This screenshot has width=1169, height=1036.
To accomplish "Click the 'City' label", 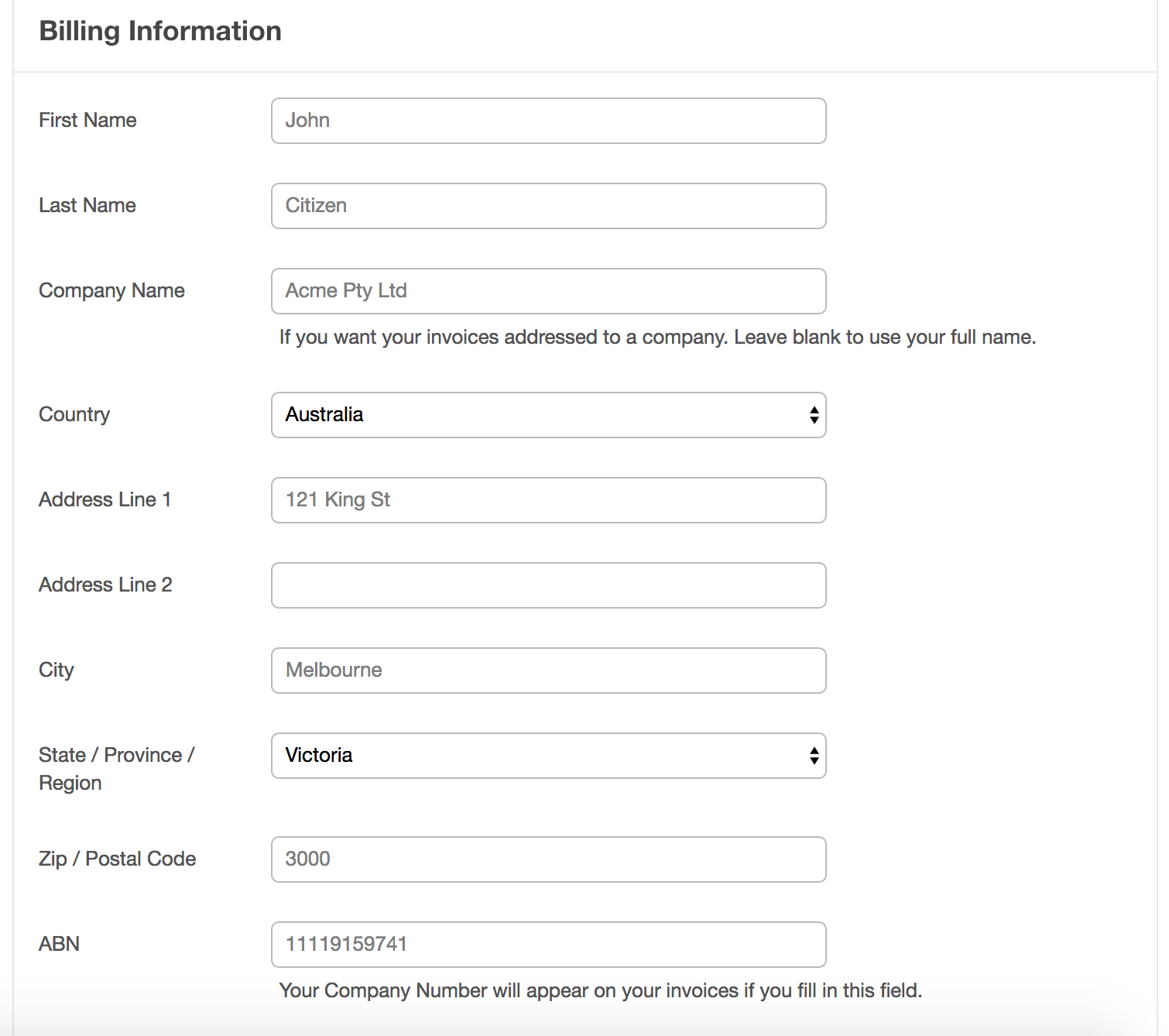I will [57, 670].
